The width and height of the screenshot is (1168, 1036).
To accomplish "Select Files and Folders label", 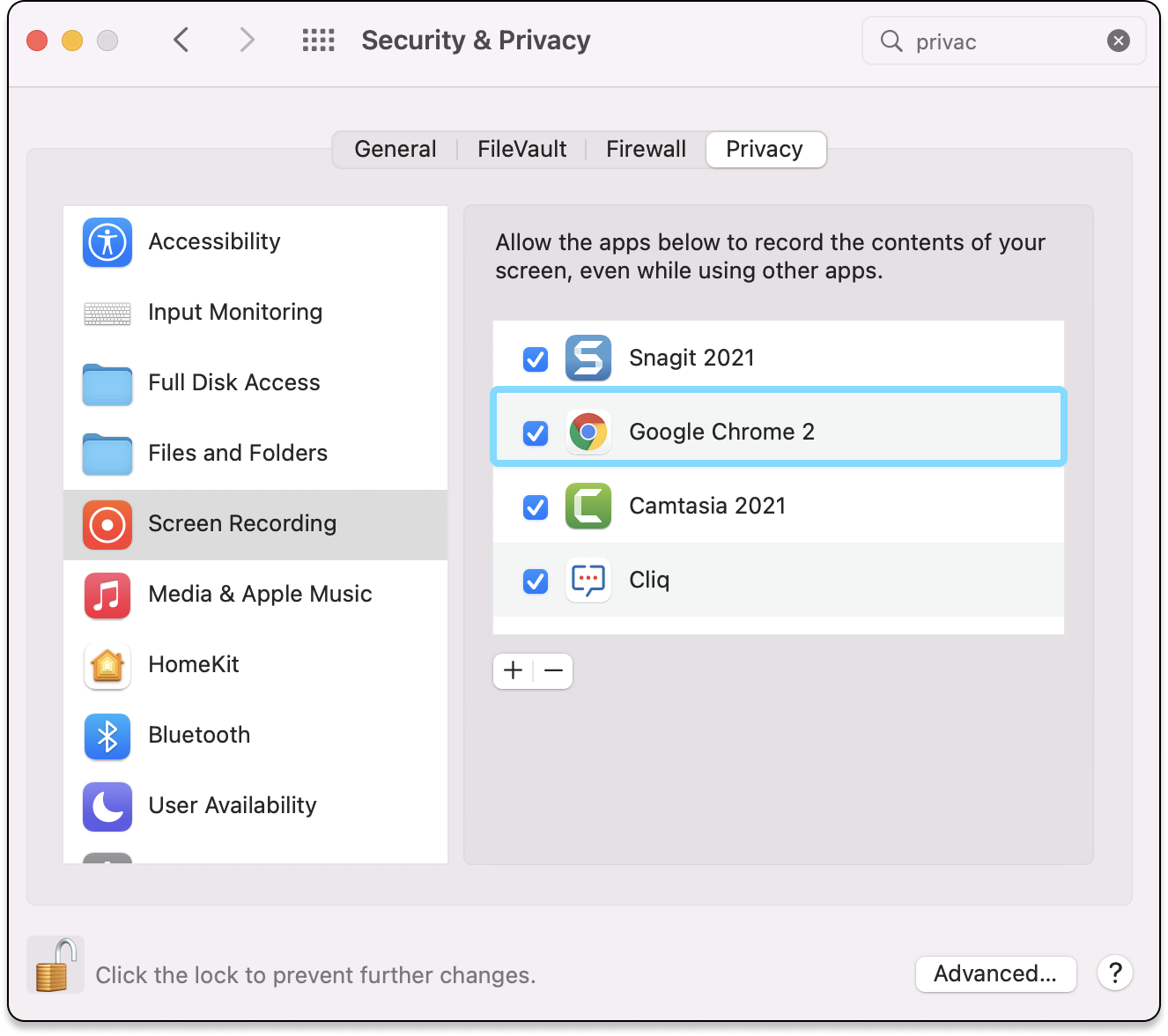I will (238, 453).
